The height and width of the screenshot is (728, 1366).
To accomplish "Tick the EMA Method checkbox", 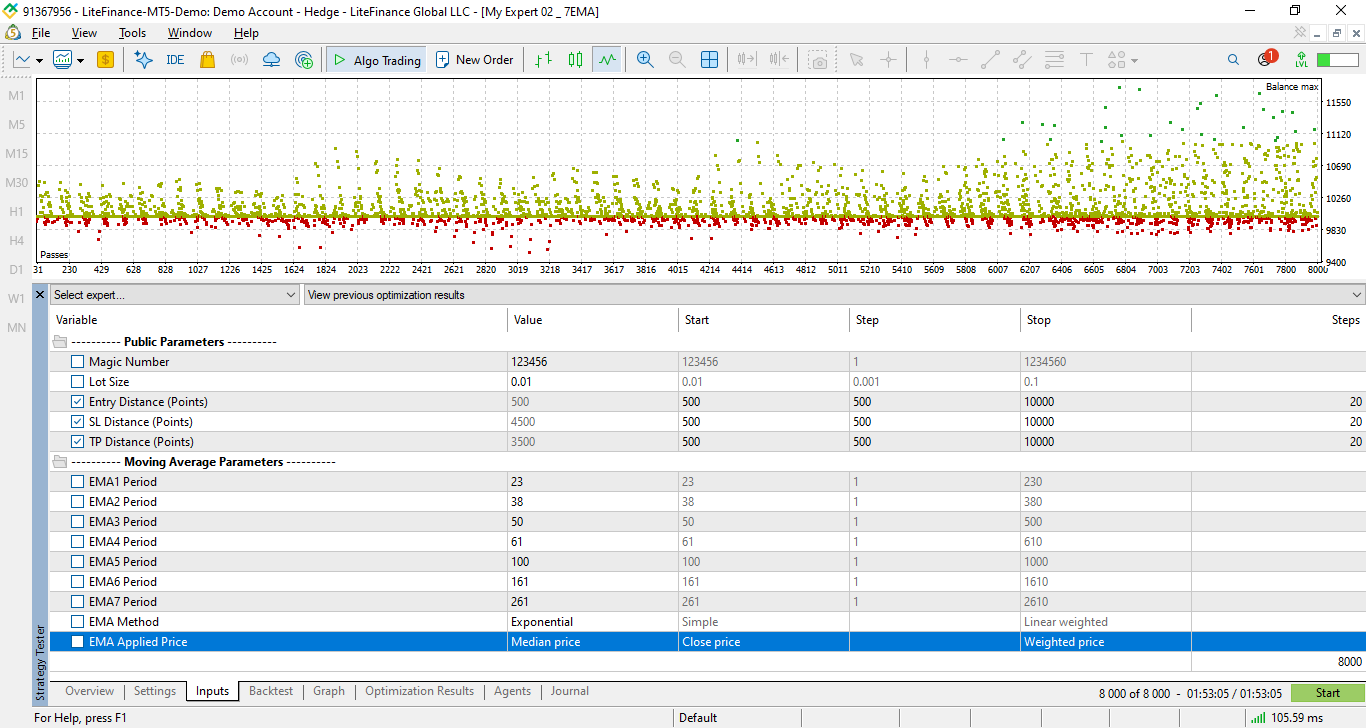I will [78, 622].
